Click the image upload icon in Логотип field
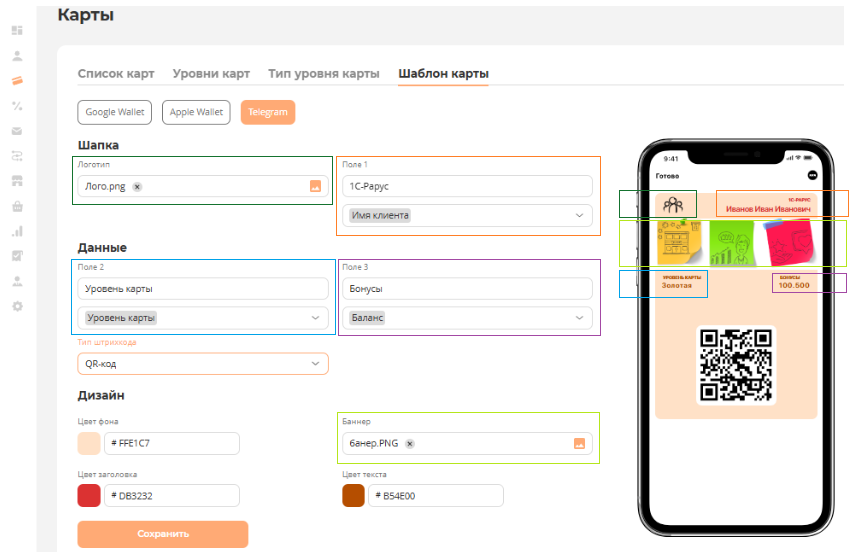The width and height of the screenshot is (858, 552). click(315, 186)
